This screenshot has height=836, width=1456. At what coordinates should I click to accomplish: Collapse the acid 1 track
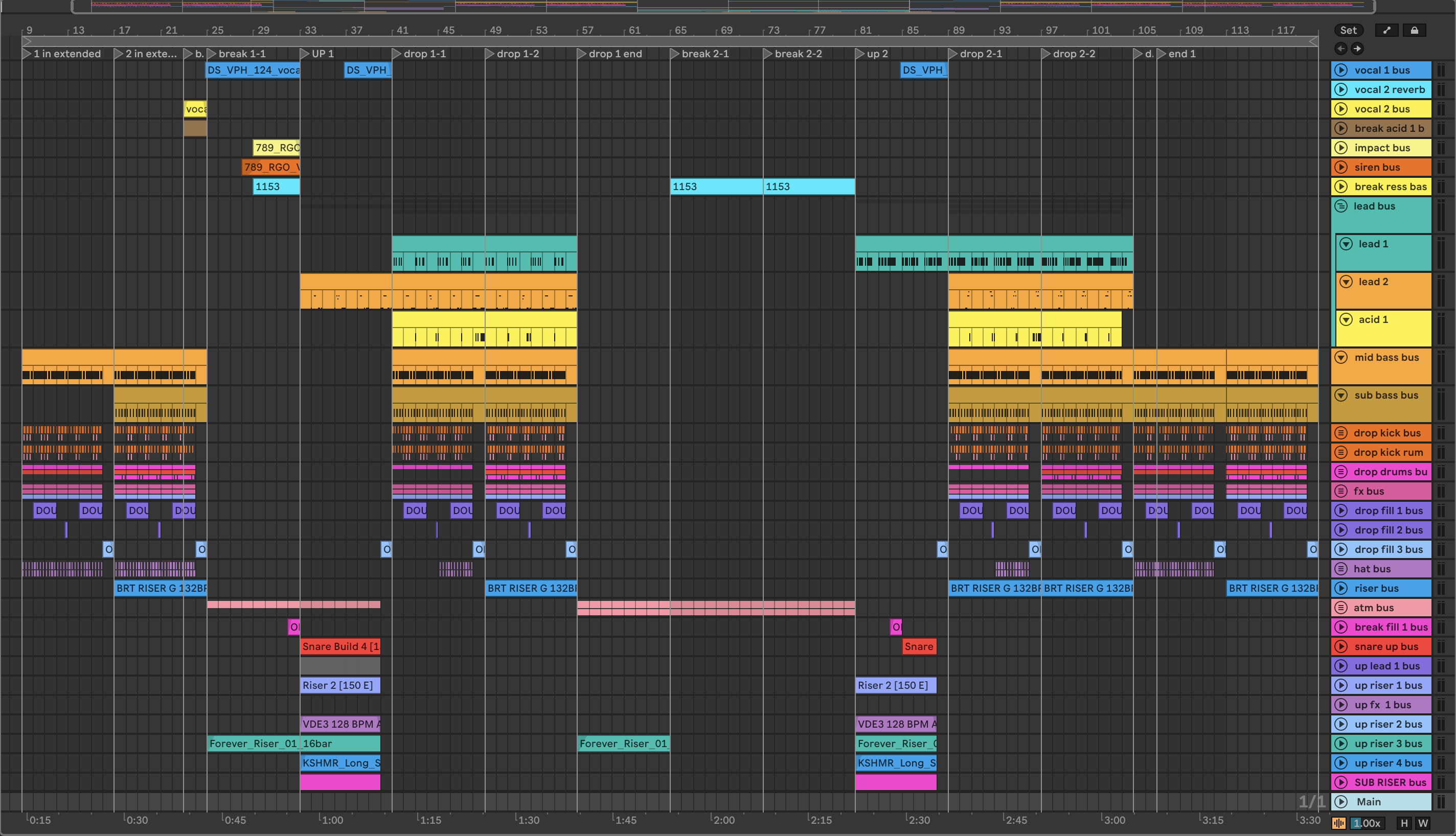[x=1346, y=319]
